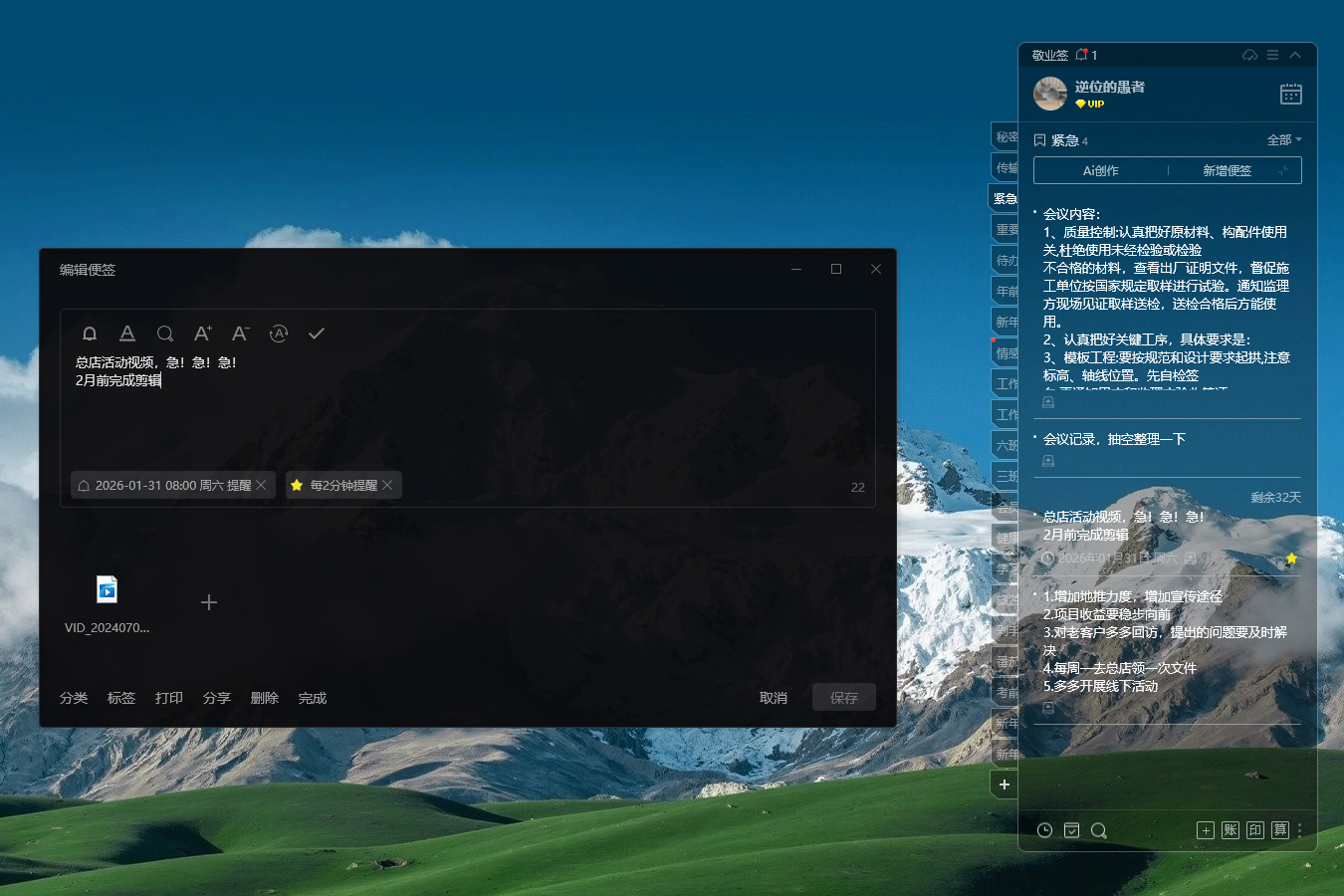This screenshot has width=1344, height=896.
Task: Toggle the yellow star on the note entry
Action: 1291,560
